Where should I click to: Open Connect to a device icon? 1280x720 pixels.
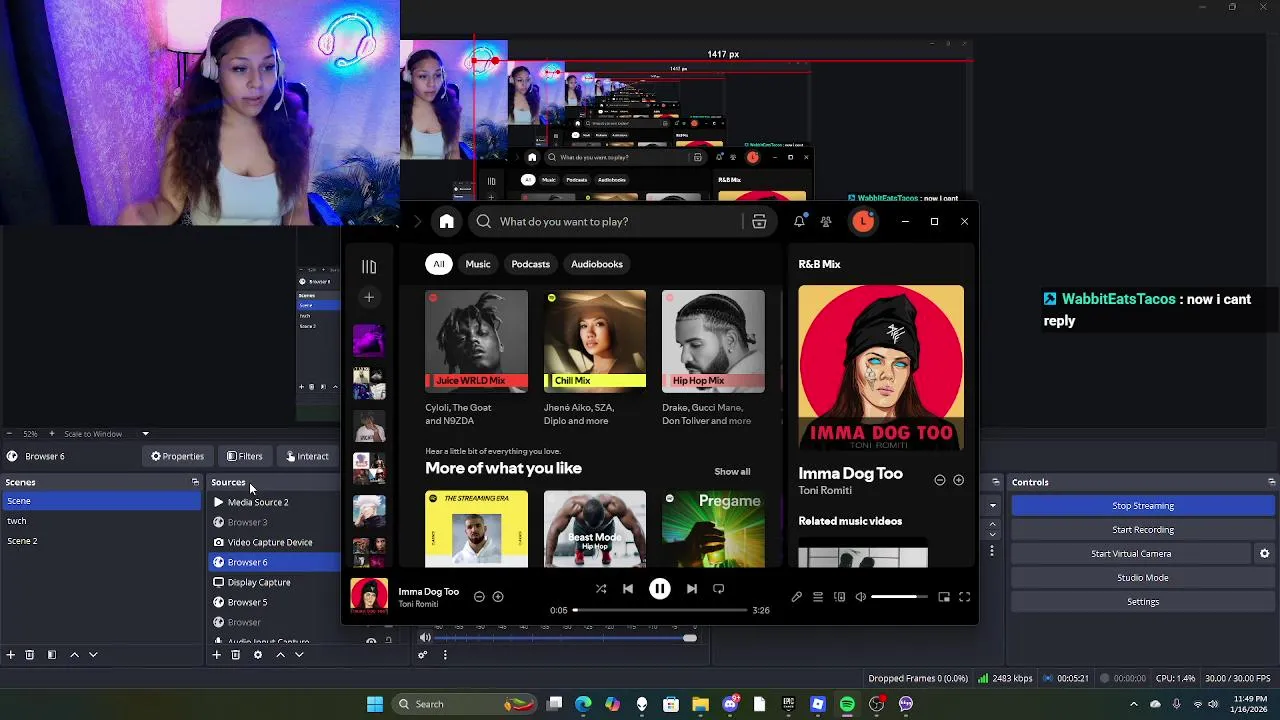click(840, 597)
